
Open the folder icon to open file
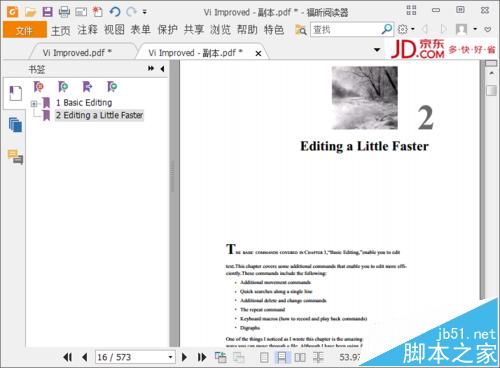pyautogui.click(x=30, y=12)
